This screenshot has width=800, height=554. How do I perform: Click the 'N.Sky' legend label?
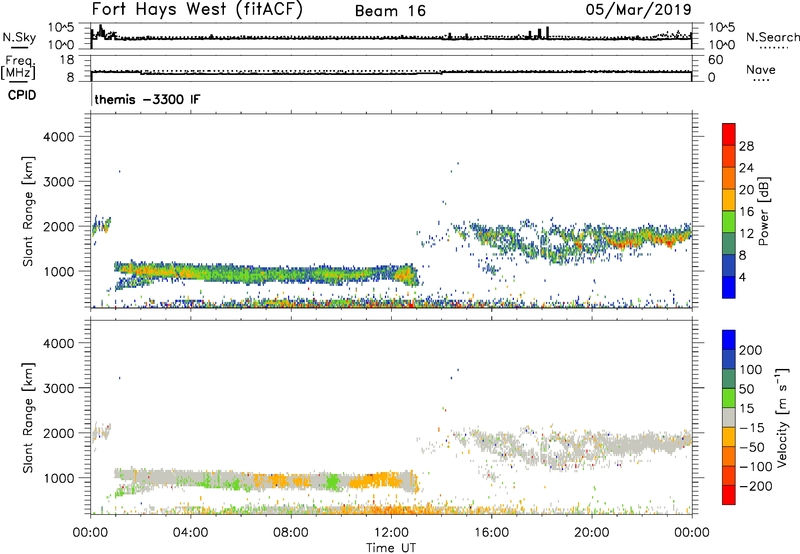[19, 37]
